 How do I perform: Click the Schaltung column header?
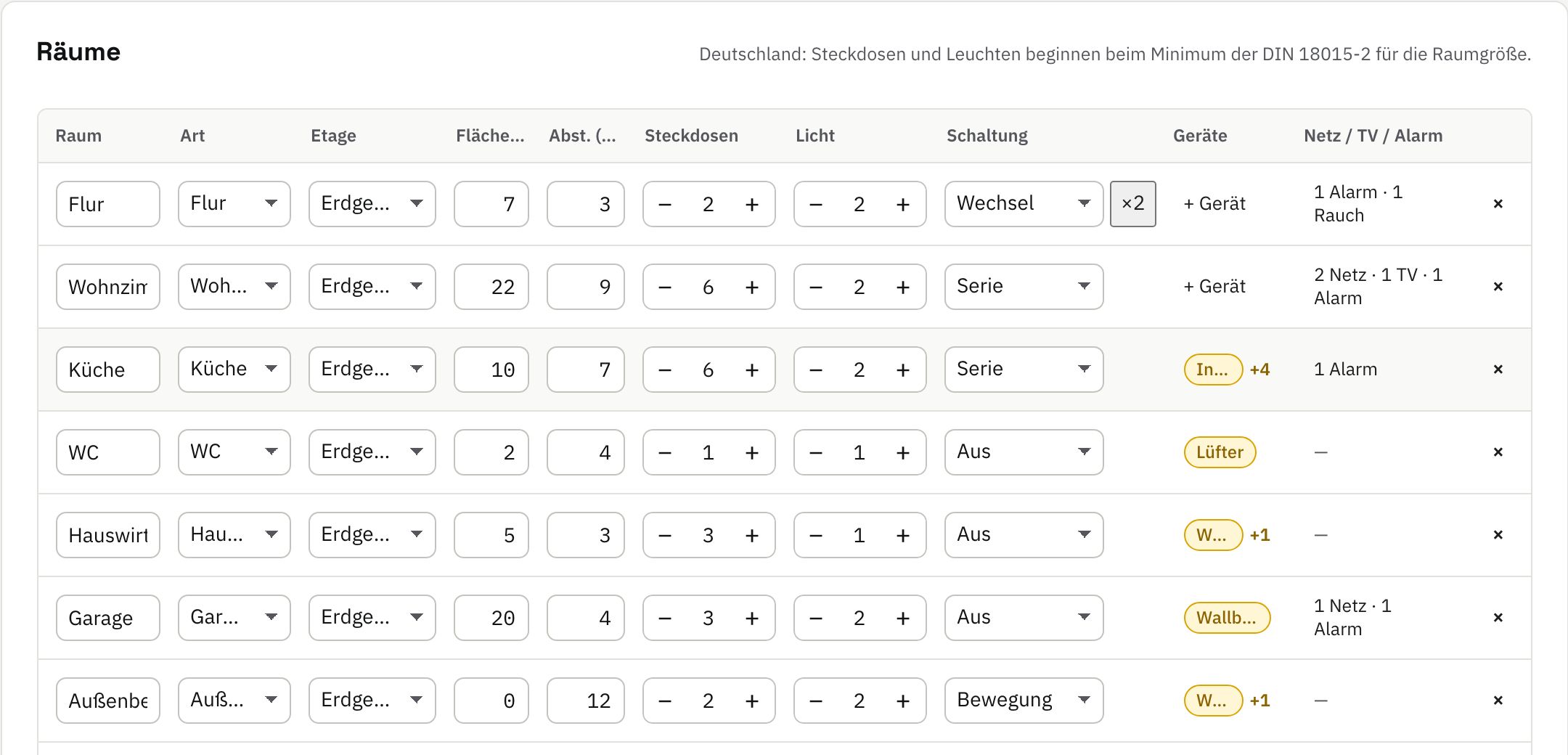pos(987,136)
